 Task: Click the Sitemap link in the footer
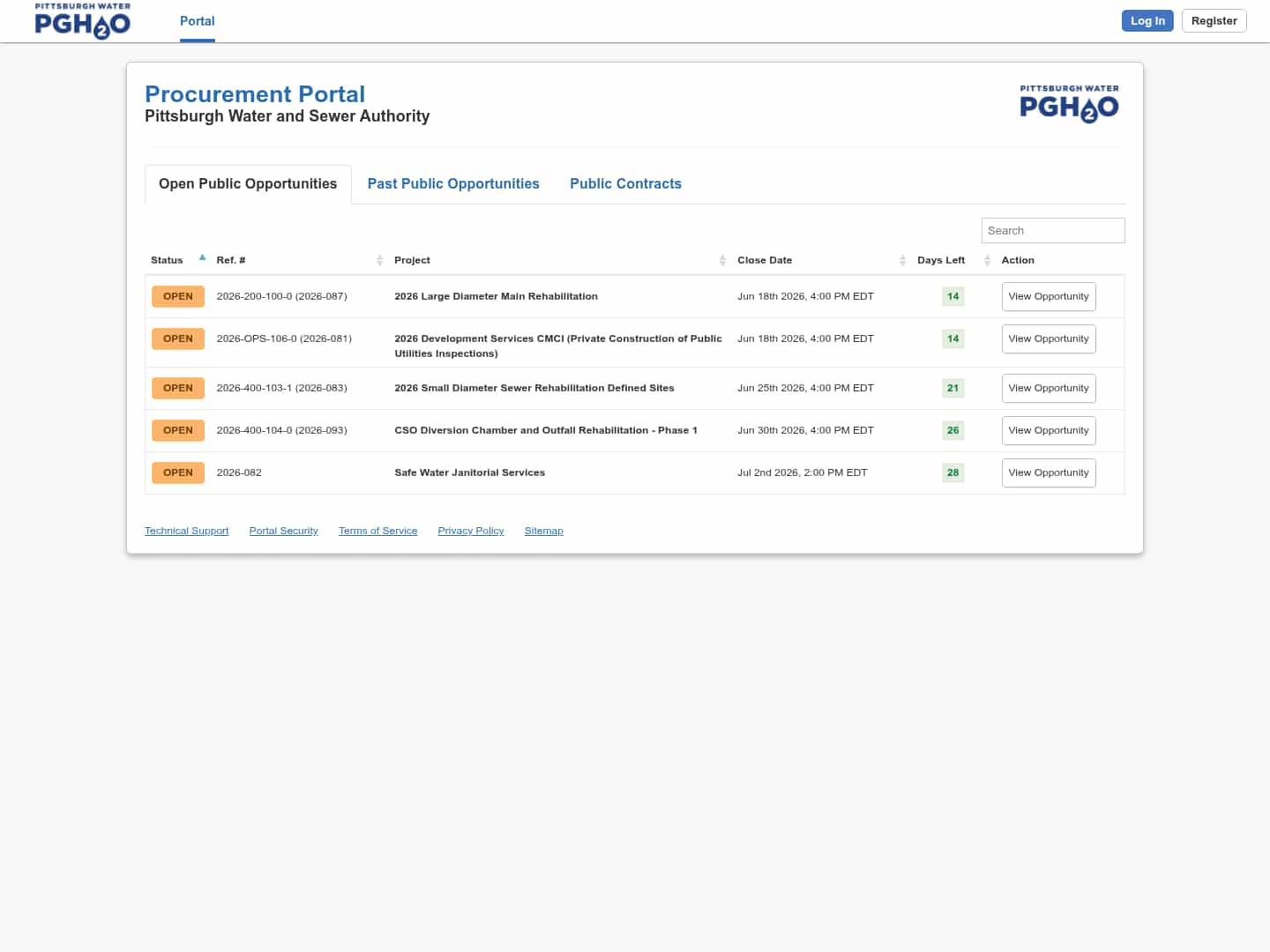pos(543,531)
